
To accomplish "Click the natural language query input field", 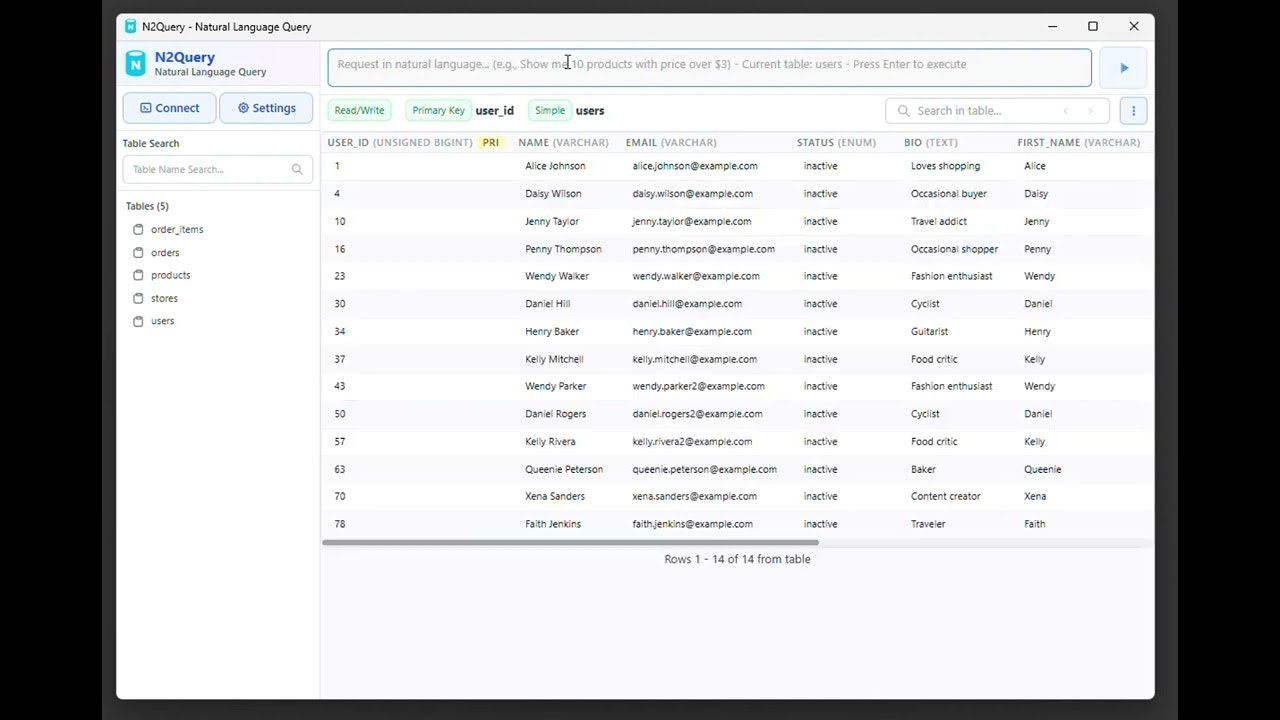I will click(709, 67).
